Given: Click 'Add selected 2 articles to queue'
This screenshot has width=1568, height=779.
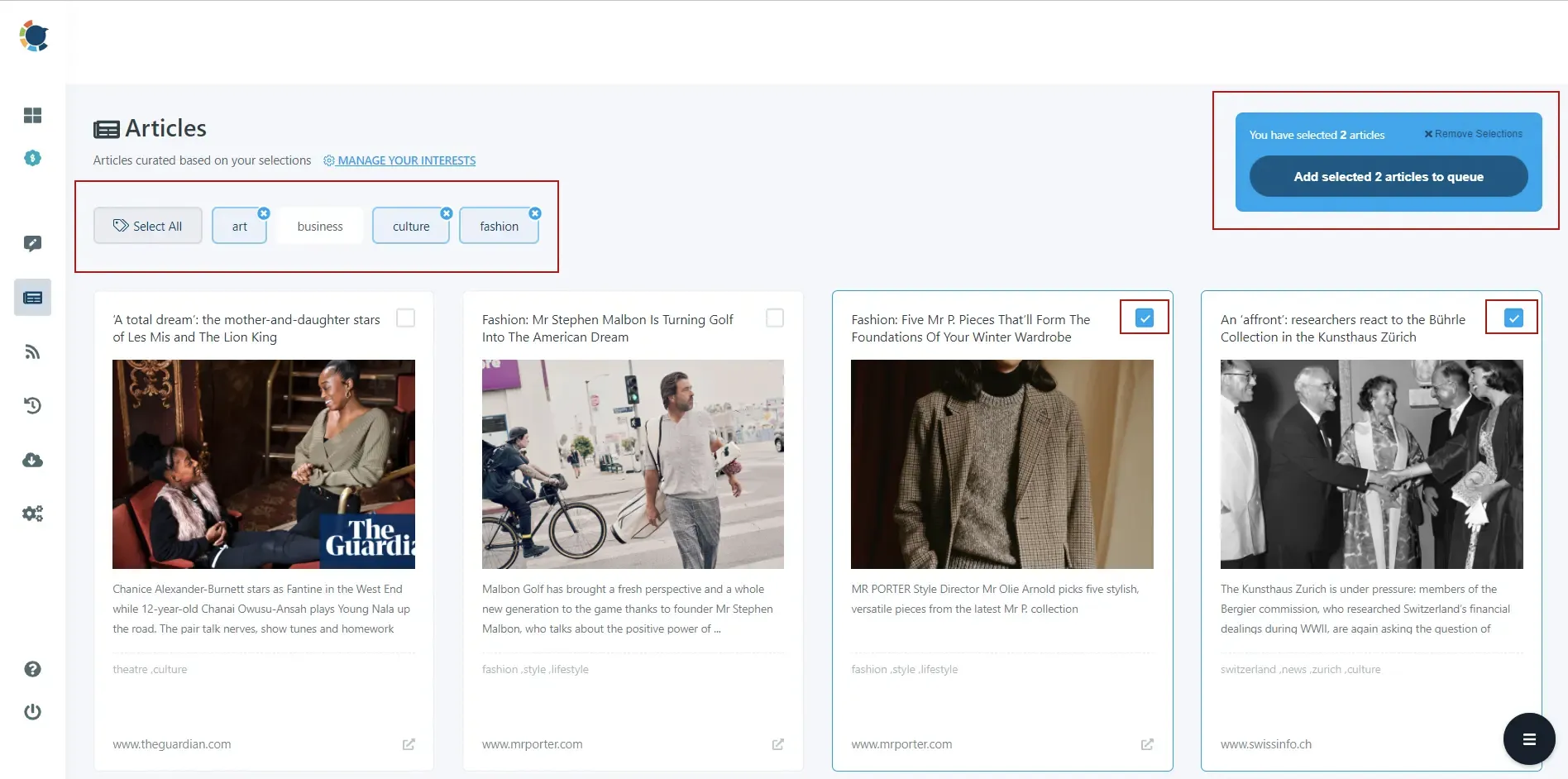Looking at the screenshot, I should pyautogui.click(x=1389, y=176).
